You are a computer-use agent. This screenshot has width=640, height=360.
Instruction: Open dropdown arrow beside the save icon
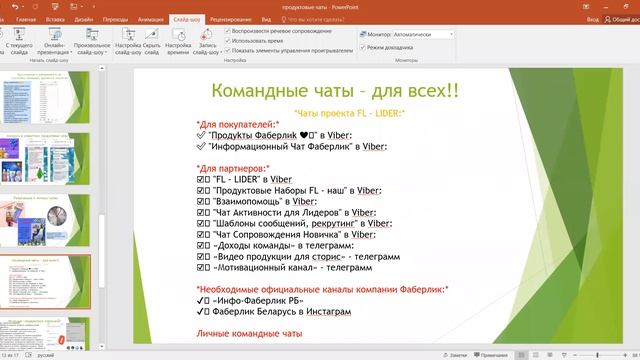coord(82,7)
